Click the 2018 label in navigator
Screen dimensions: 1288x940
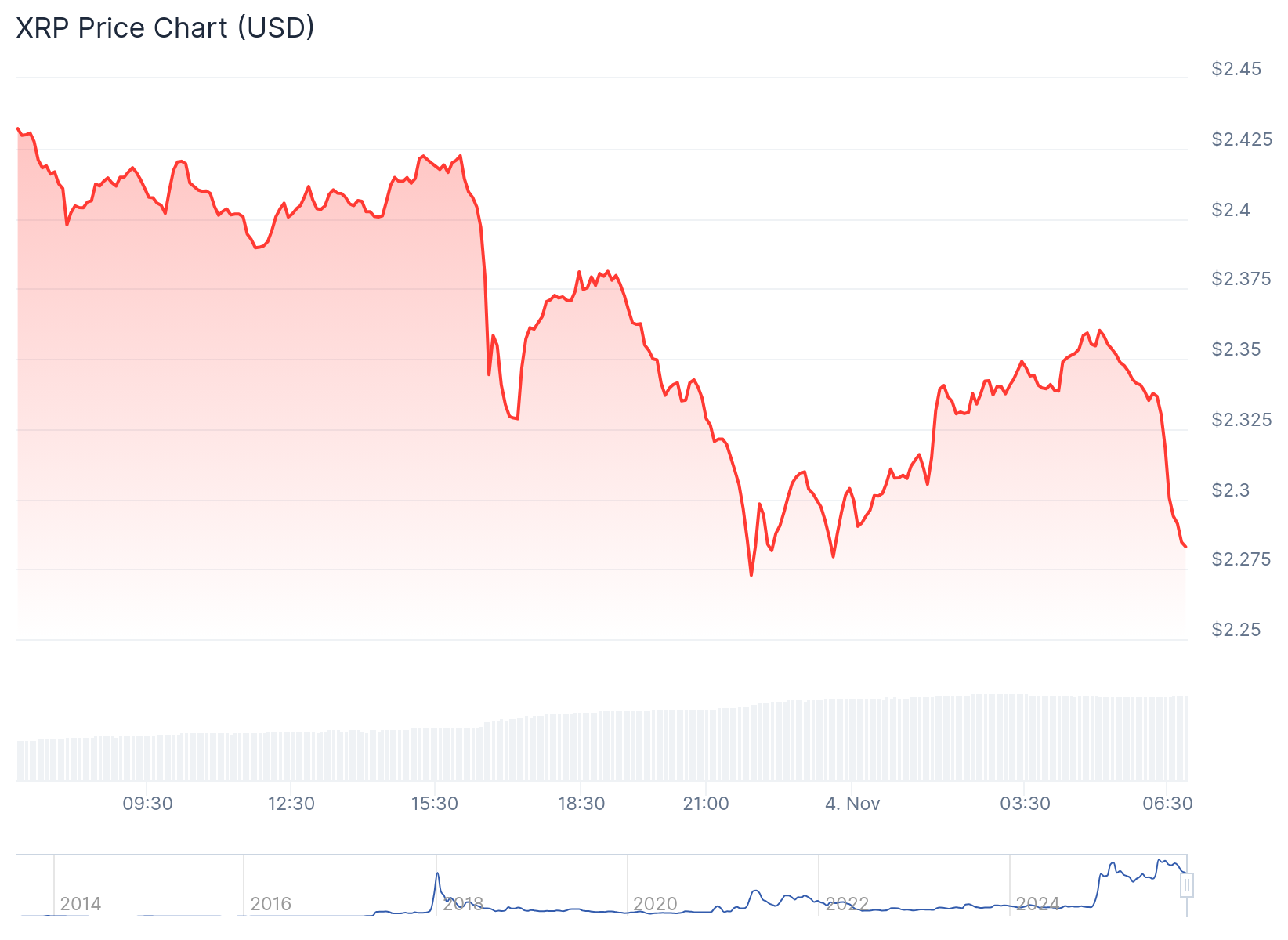463,904
